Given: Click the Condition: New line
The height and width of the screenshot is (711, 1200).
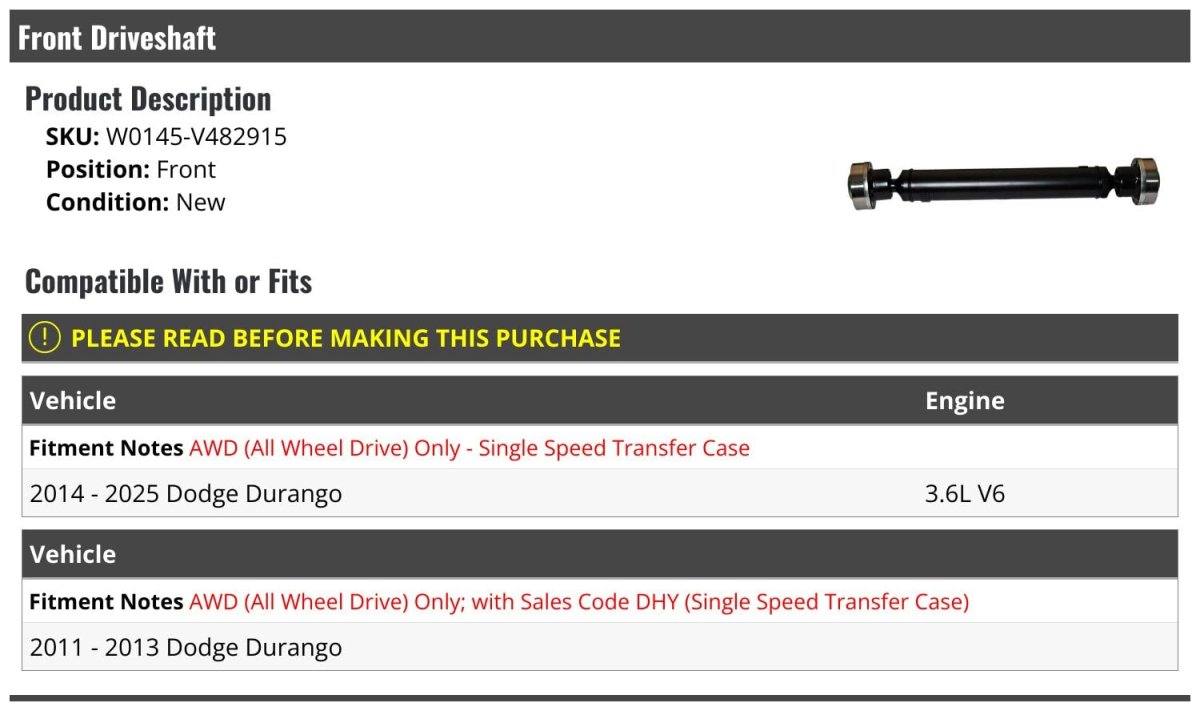Looking at the screenshot, I should pyautogui.click(x=136, y=202).
